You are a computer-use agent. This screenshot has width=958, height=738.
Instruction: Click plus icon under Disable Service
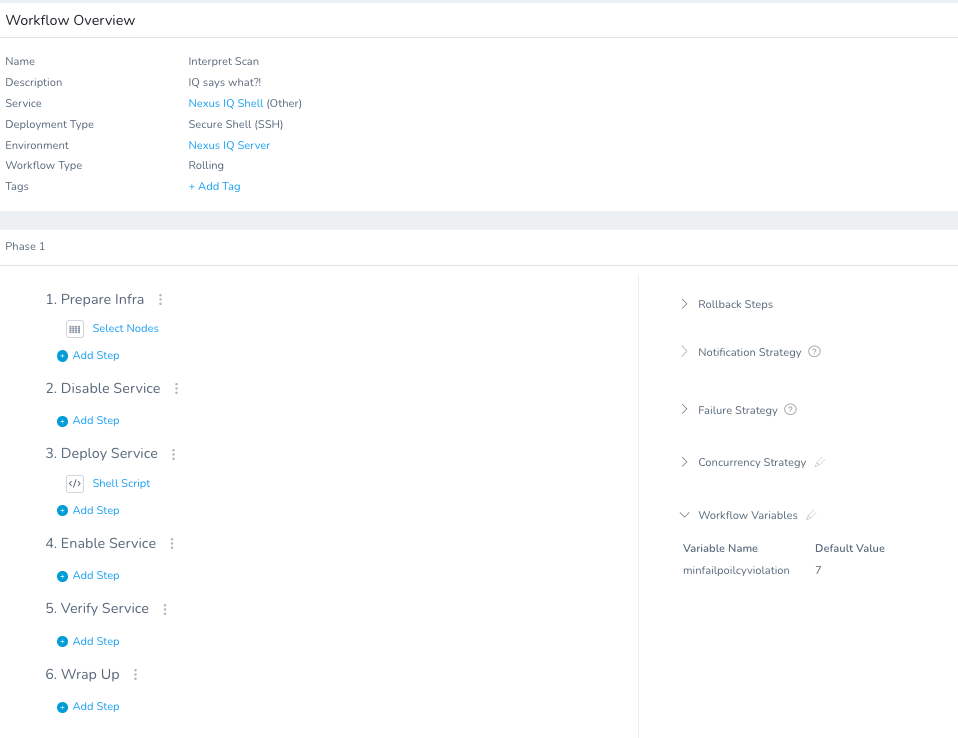[62, 421]
